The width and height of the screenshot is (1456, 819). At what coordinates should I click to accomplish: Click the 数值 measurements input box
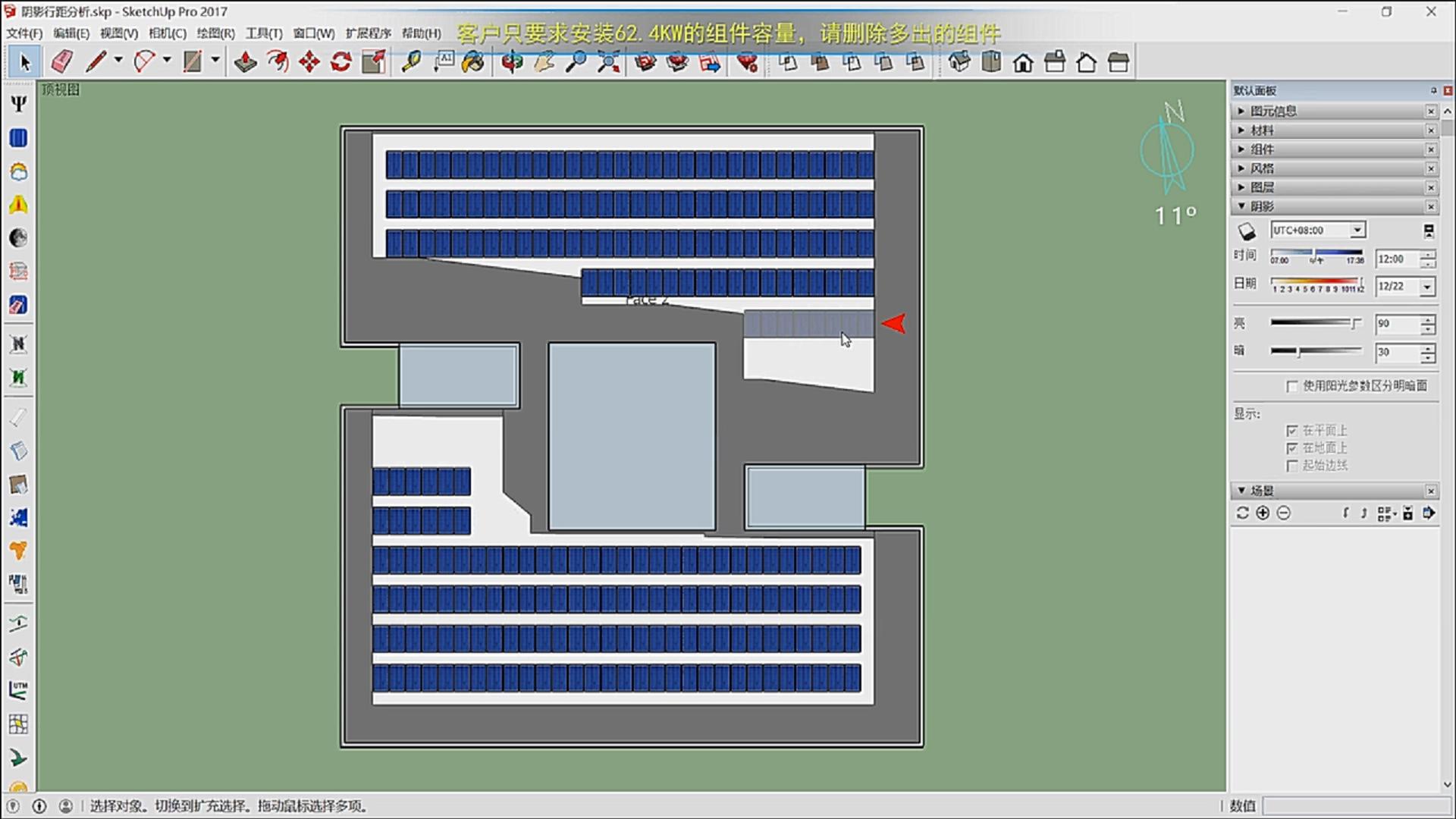tap(1357, 805)
